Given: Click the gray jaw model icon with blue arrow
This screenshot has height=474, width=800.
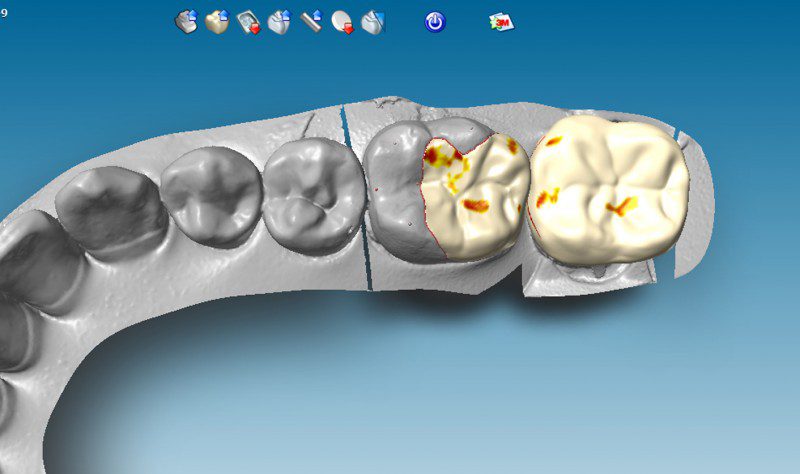Looking at the screenshot, I should click(x=187, y=22).
